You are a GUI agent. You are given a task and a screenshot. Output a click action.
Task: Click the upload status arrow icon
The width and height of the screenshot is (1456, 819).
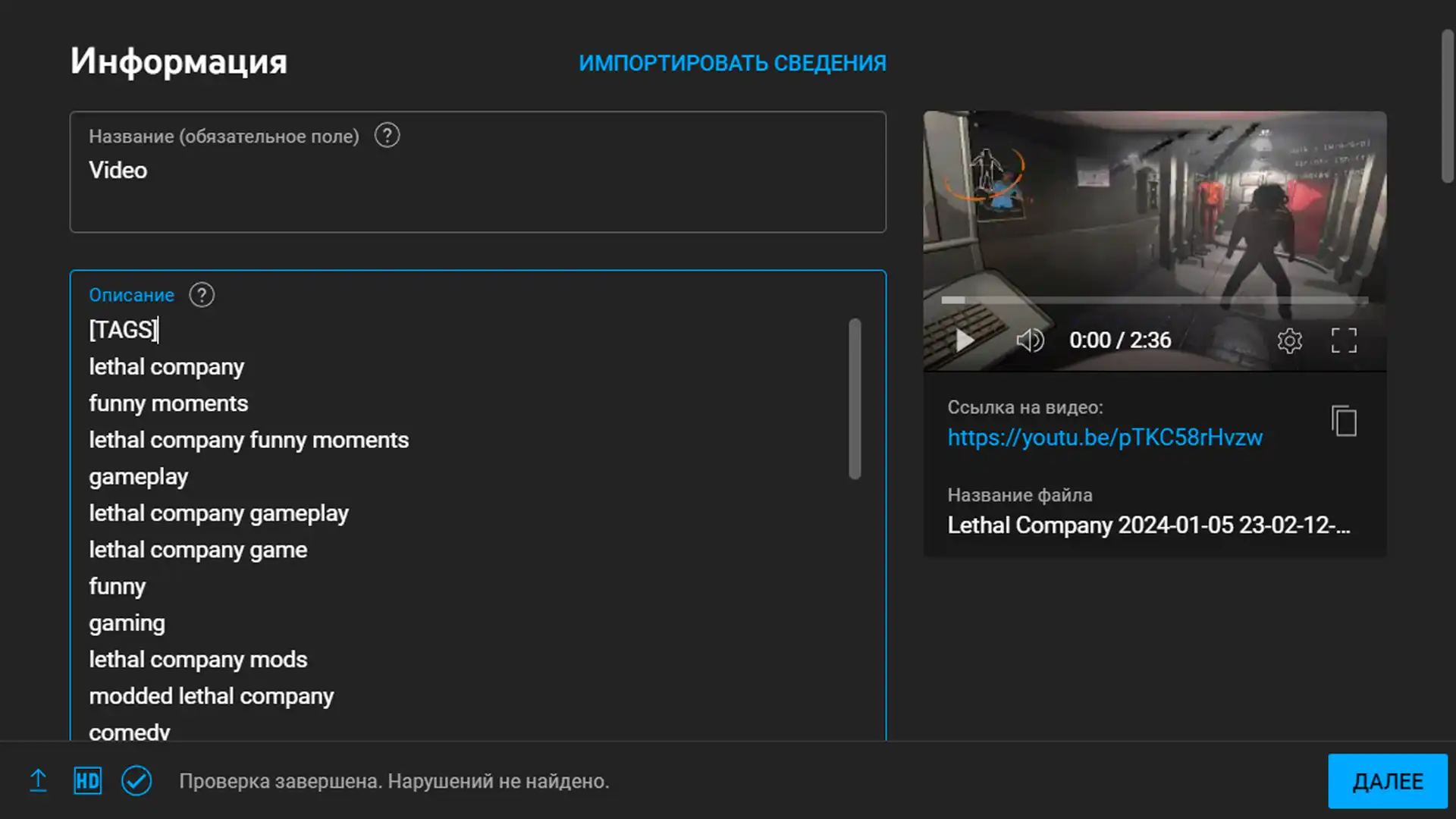[38, 780]
